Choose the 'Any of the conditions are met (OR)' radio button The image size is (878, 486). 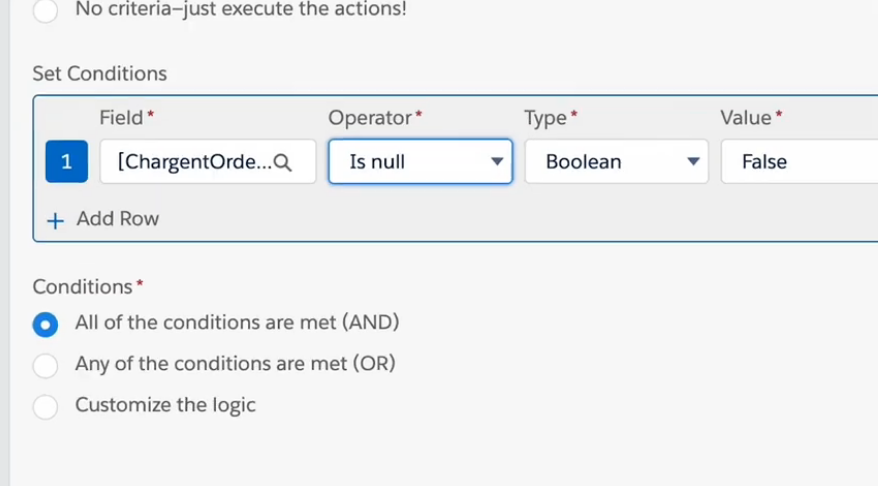[45, 365]
